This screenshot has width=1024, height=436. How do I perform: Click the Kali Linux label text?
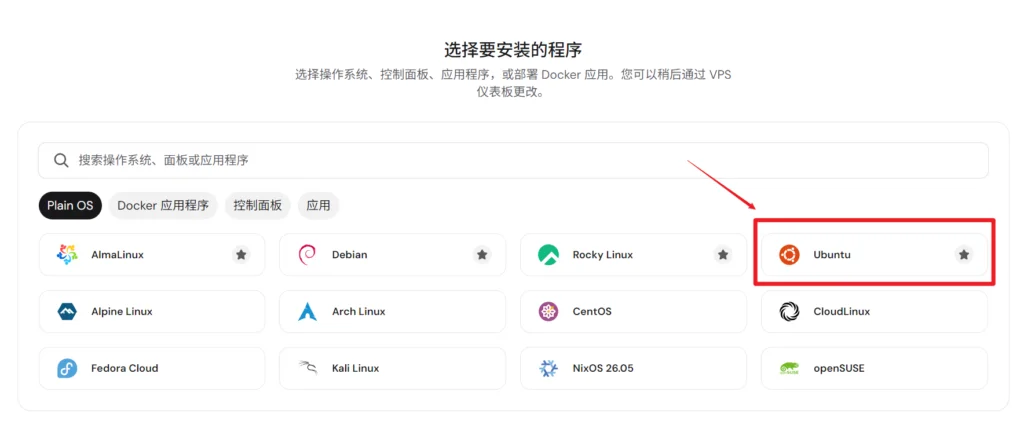coord(355,368)
